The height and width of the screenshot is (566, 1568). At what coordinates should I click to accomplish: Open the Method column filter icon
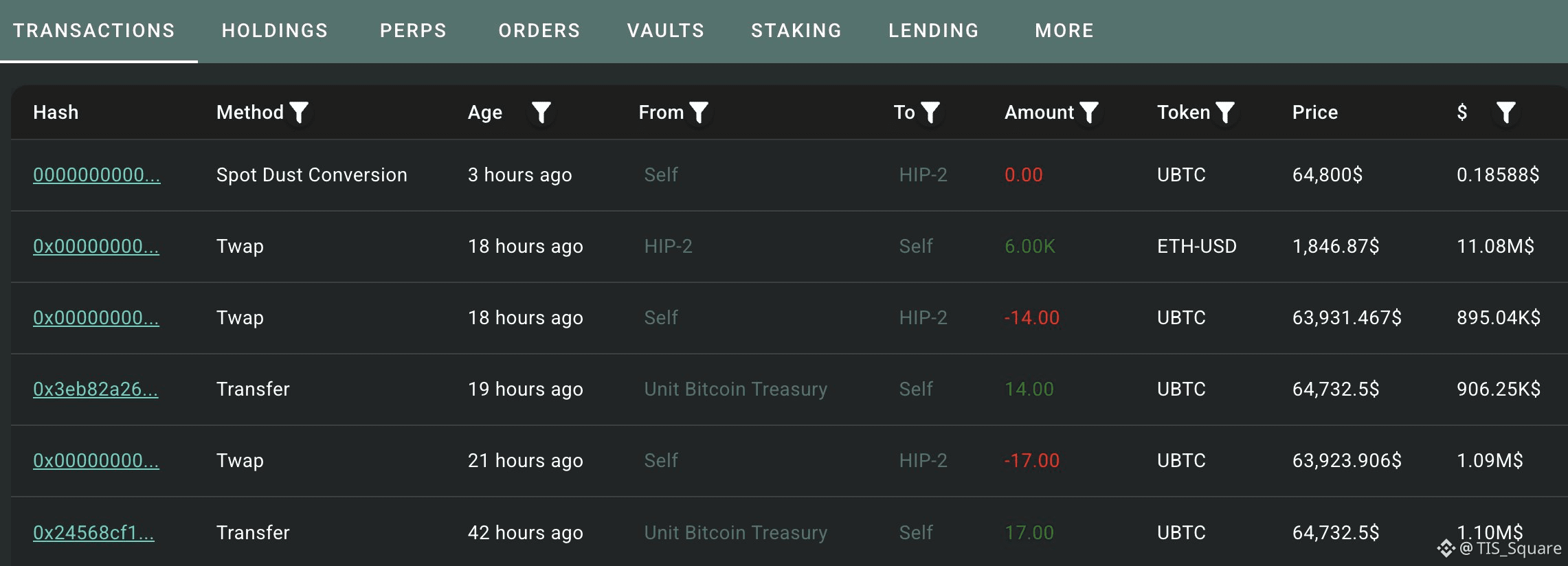(299, 113)
